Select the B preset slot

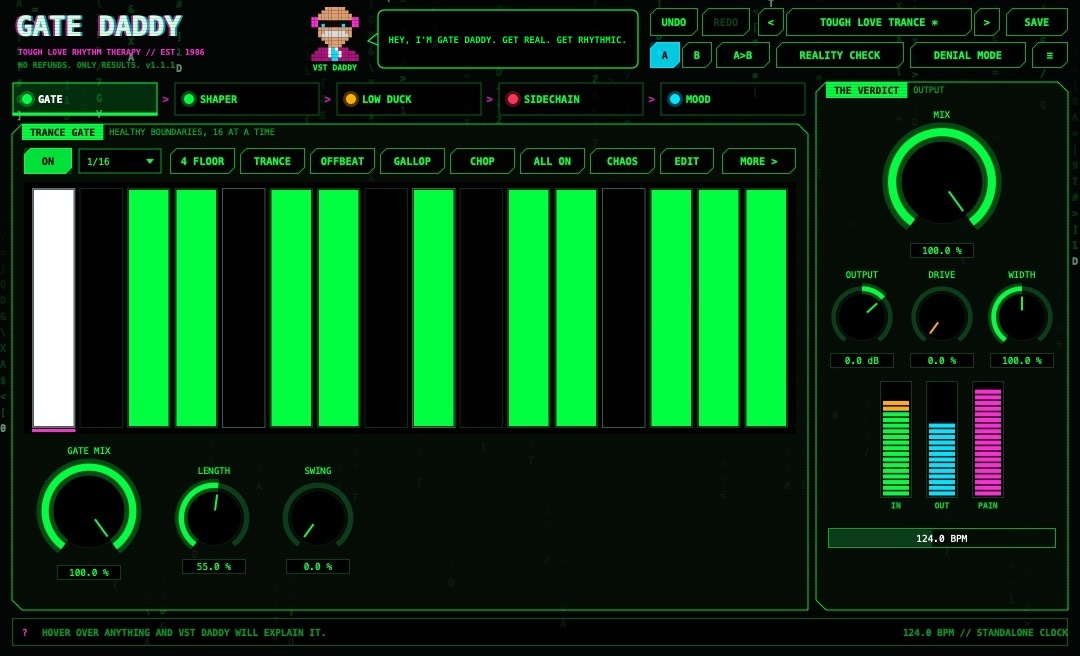[696, 55]
